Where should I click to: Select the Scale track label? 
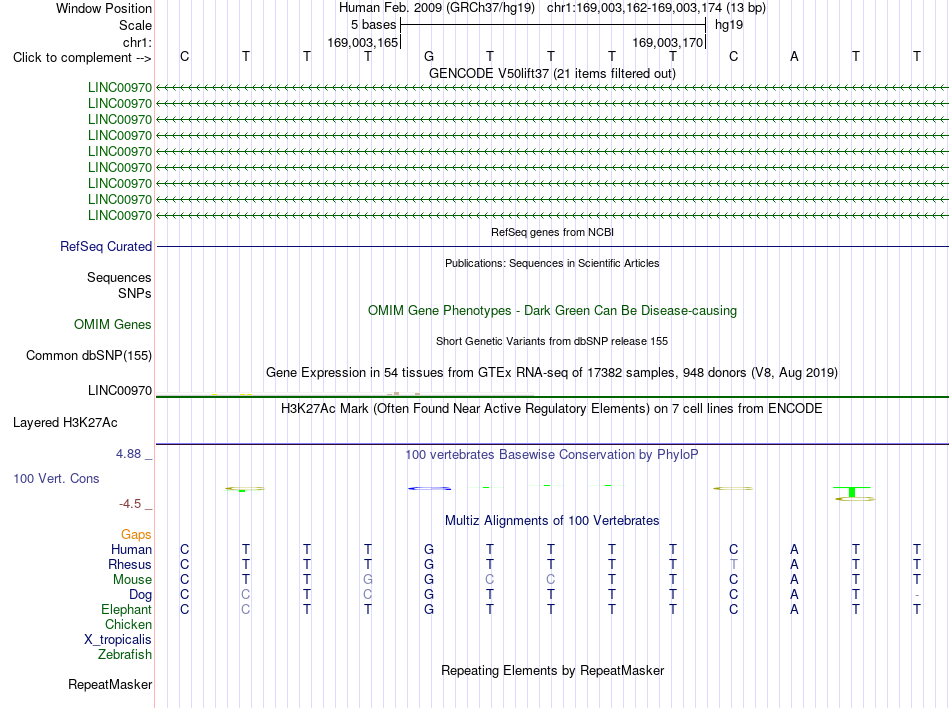[135, 25]
